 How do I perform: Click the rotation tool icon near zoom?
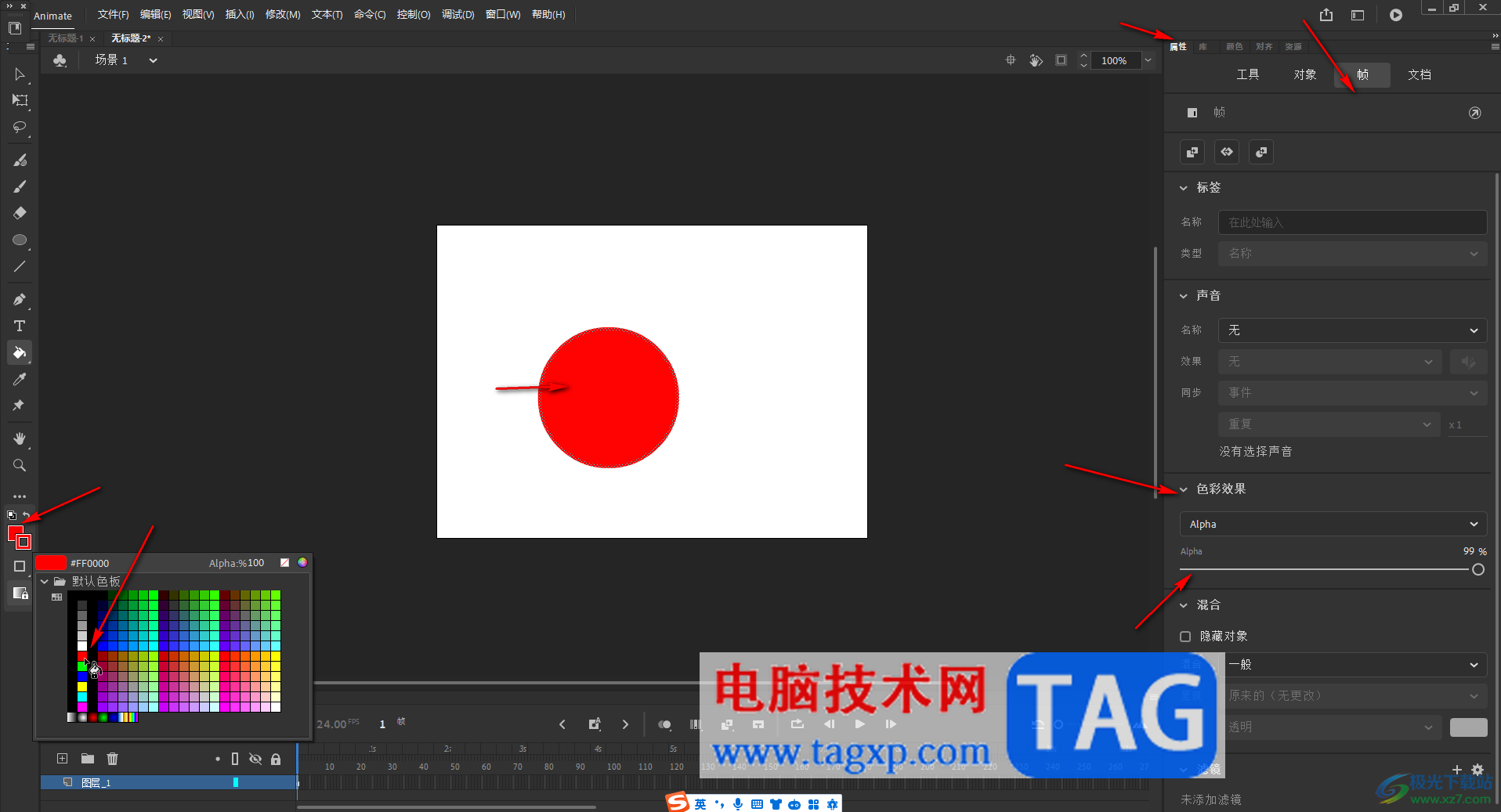point(1036,60)
